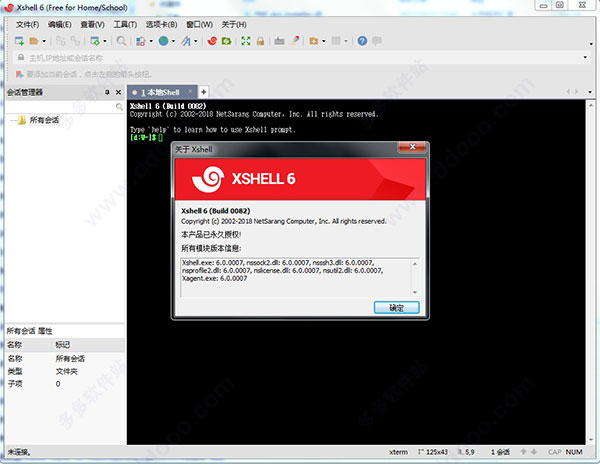Pin the session manager panel

pyautogui.click(x=107, y=92)
